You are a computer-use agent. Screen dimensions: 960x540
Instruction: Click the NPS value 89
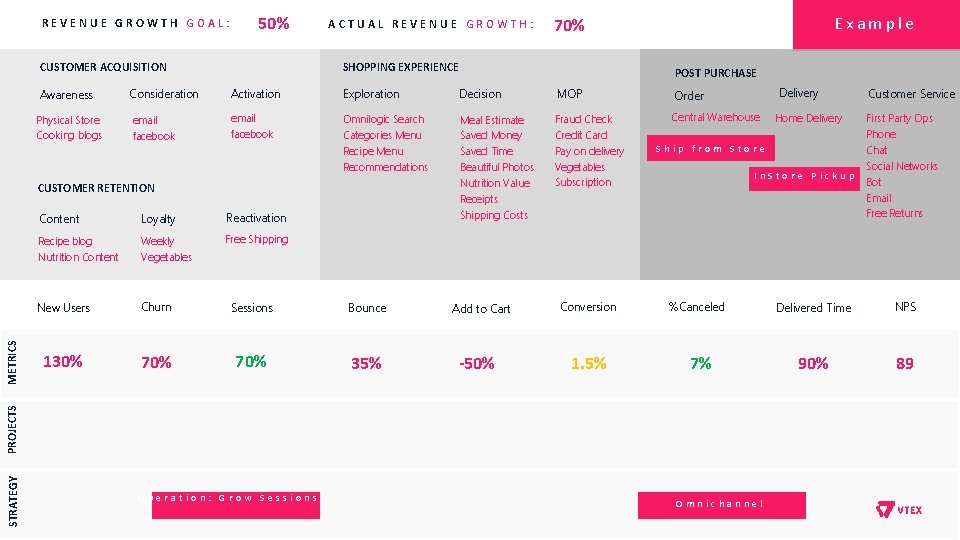pos(904,363)
